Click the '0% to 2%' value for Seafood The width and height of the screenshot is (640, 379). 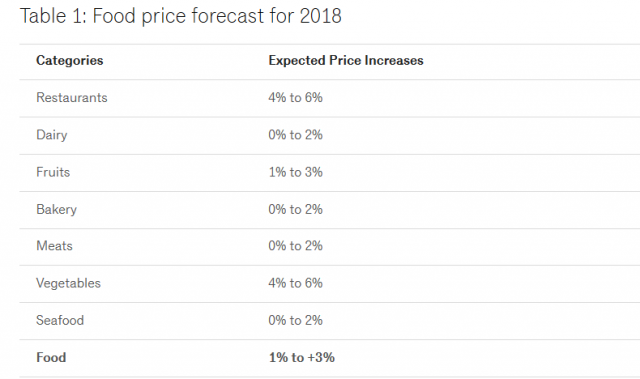295,320
